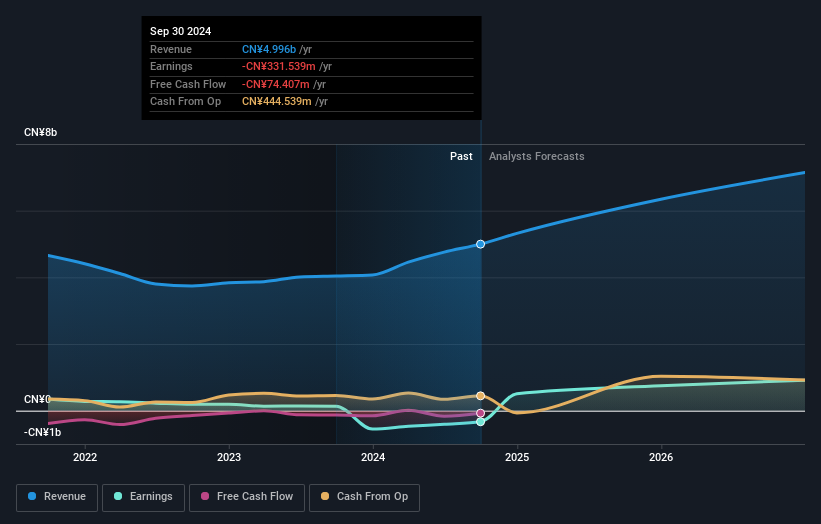Viewport: 821px width, 524px height.
Task: Click the Free Cash Flow tooltip row label
Action: (x=188, y=84)
